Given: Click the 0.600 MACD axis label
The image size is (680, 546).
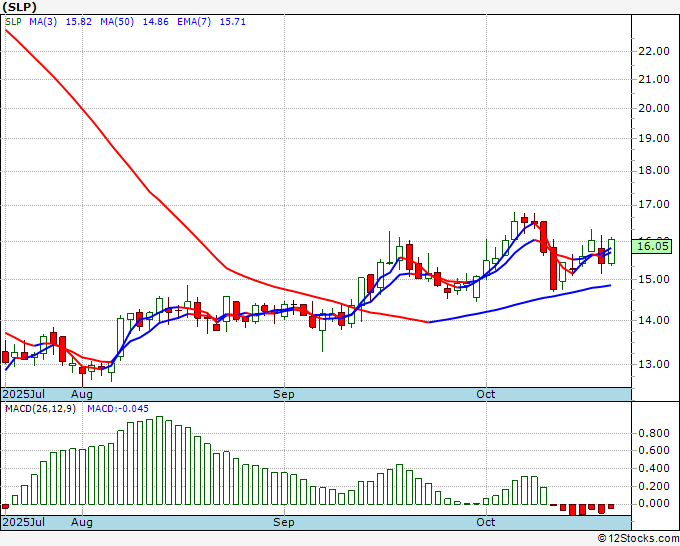Looking at the screenshot, I should pos(654,451).
